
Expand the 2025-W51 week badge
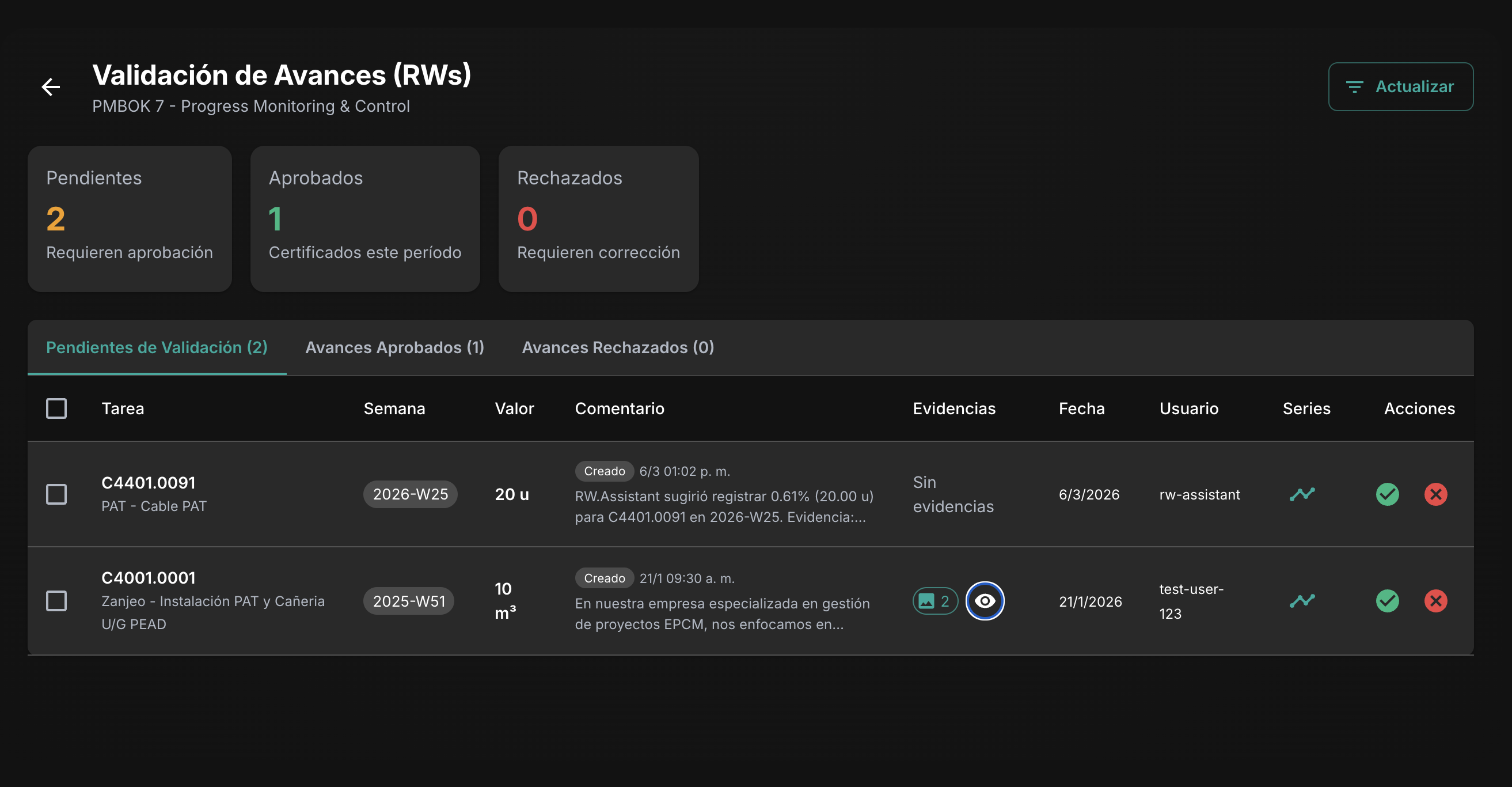coord(409,600)
